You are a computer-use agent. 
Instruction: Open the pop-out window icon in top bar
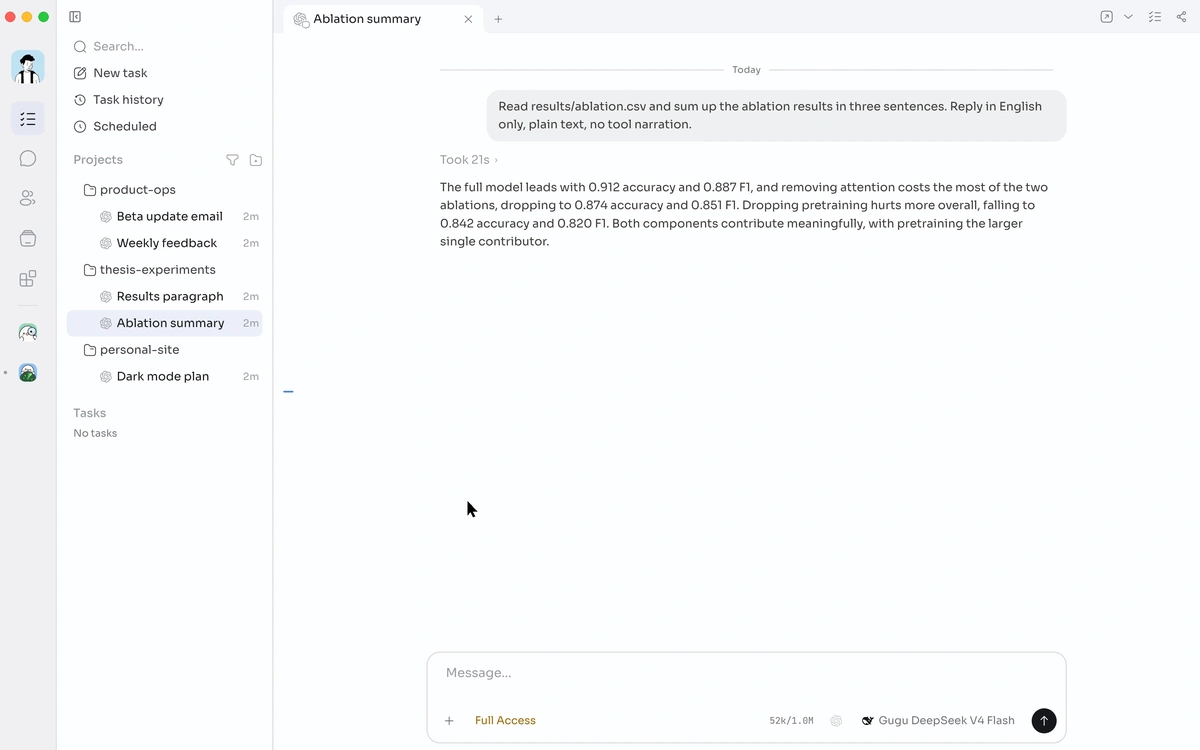pyautogui.click(x=1106, y=17)
